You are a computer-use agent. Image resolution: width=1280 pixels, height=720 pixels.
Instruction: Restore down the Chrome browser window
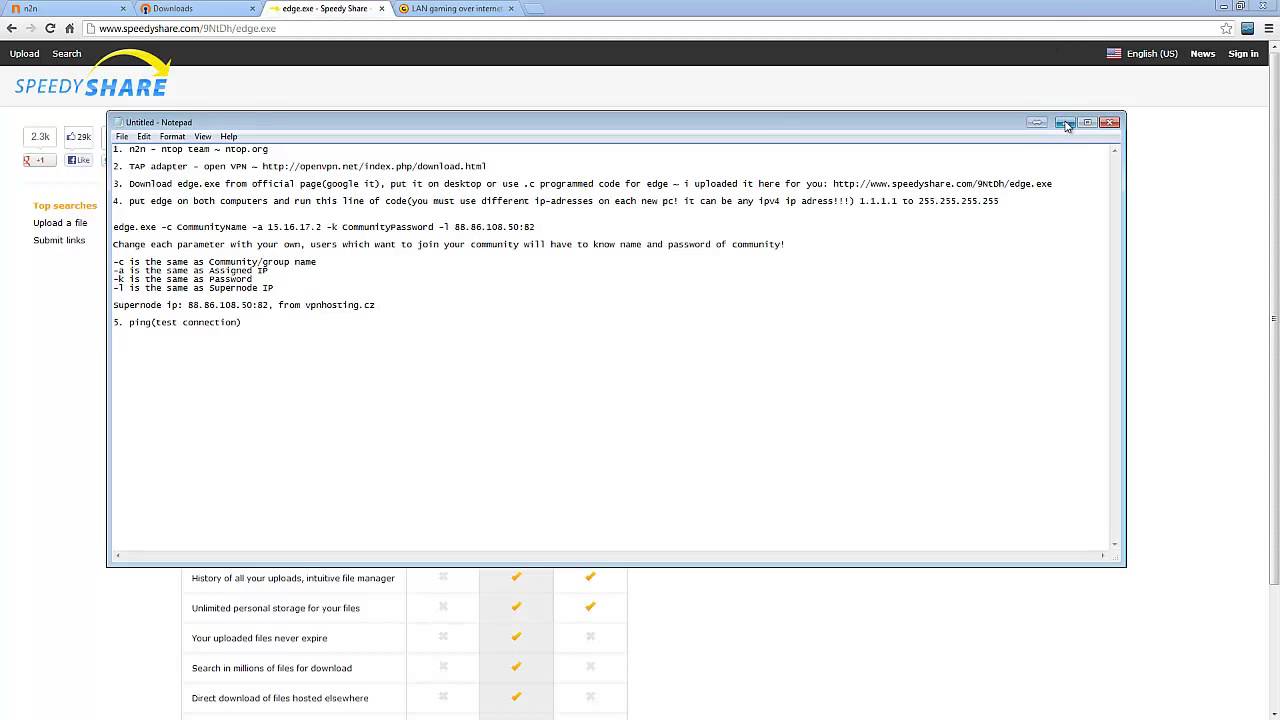click(1241, 6)
